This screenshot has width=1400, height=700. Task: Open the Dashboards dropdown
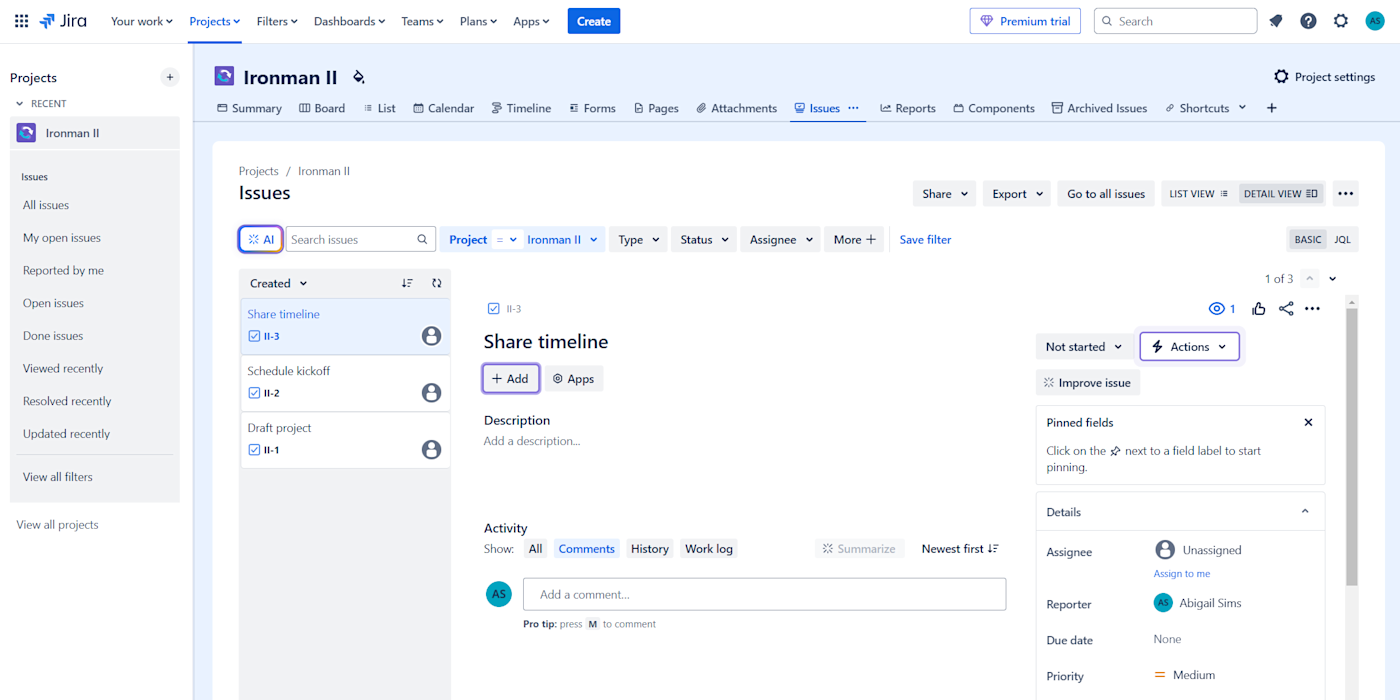click(x=350, y=21)
